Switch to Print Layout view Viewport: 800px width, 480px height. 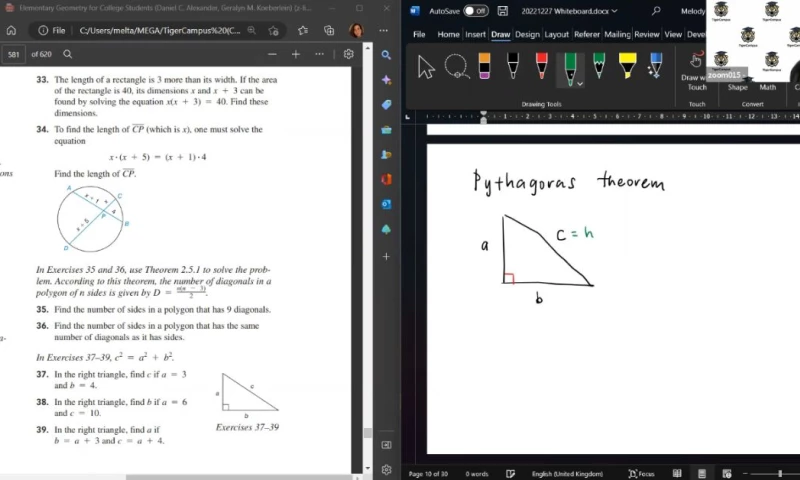click(x=702, y=474)
